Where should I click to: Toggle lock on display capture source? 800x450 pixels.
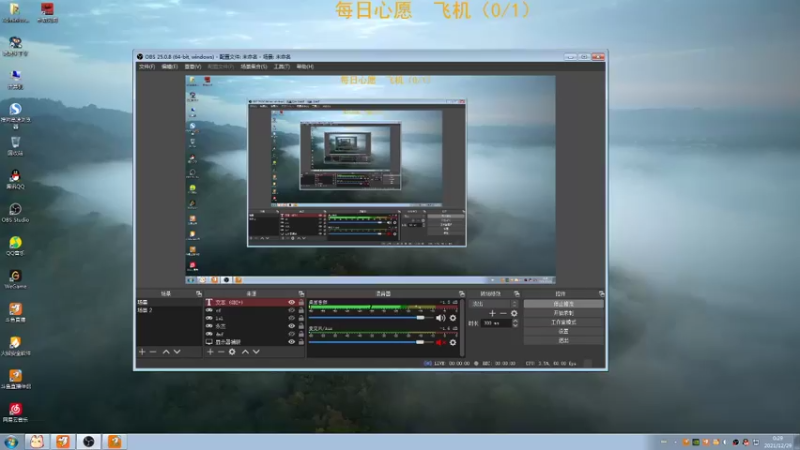coord(301,342)
